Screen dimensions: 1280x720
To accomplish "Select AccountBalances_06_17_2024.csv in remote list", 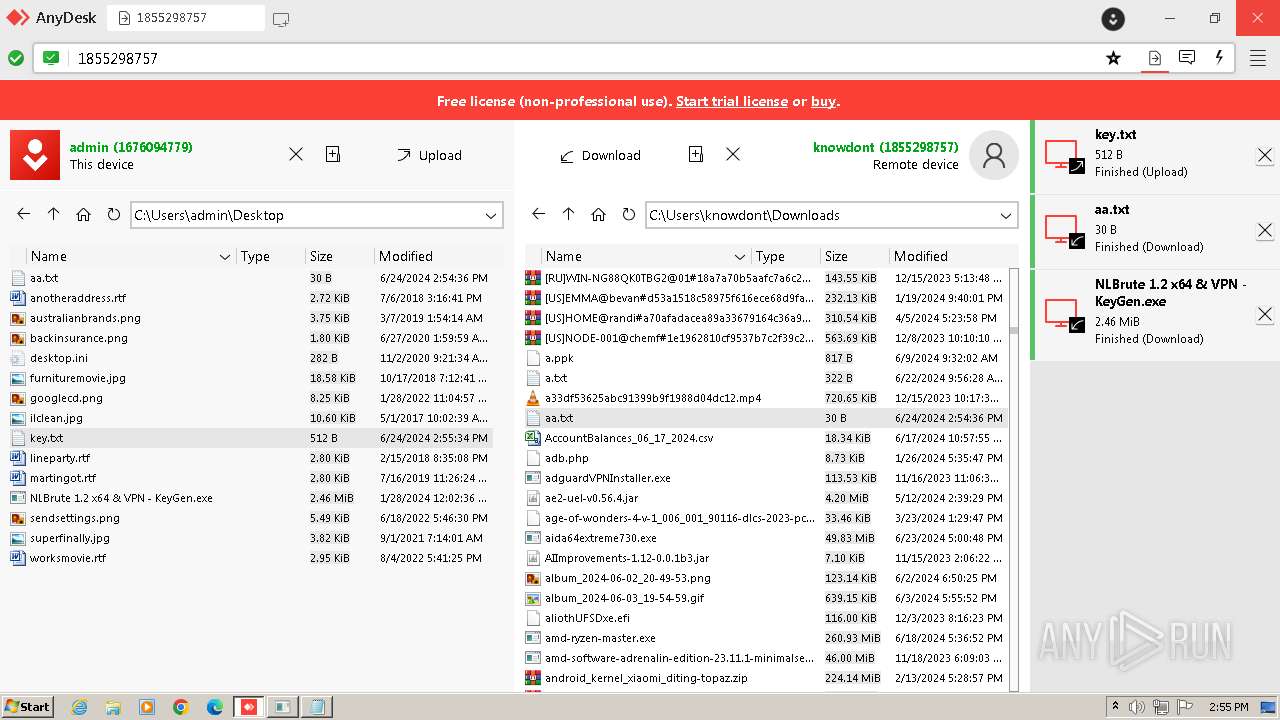I will pos(766,438).
